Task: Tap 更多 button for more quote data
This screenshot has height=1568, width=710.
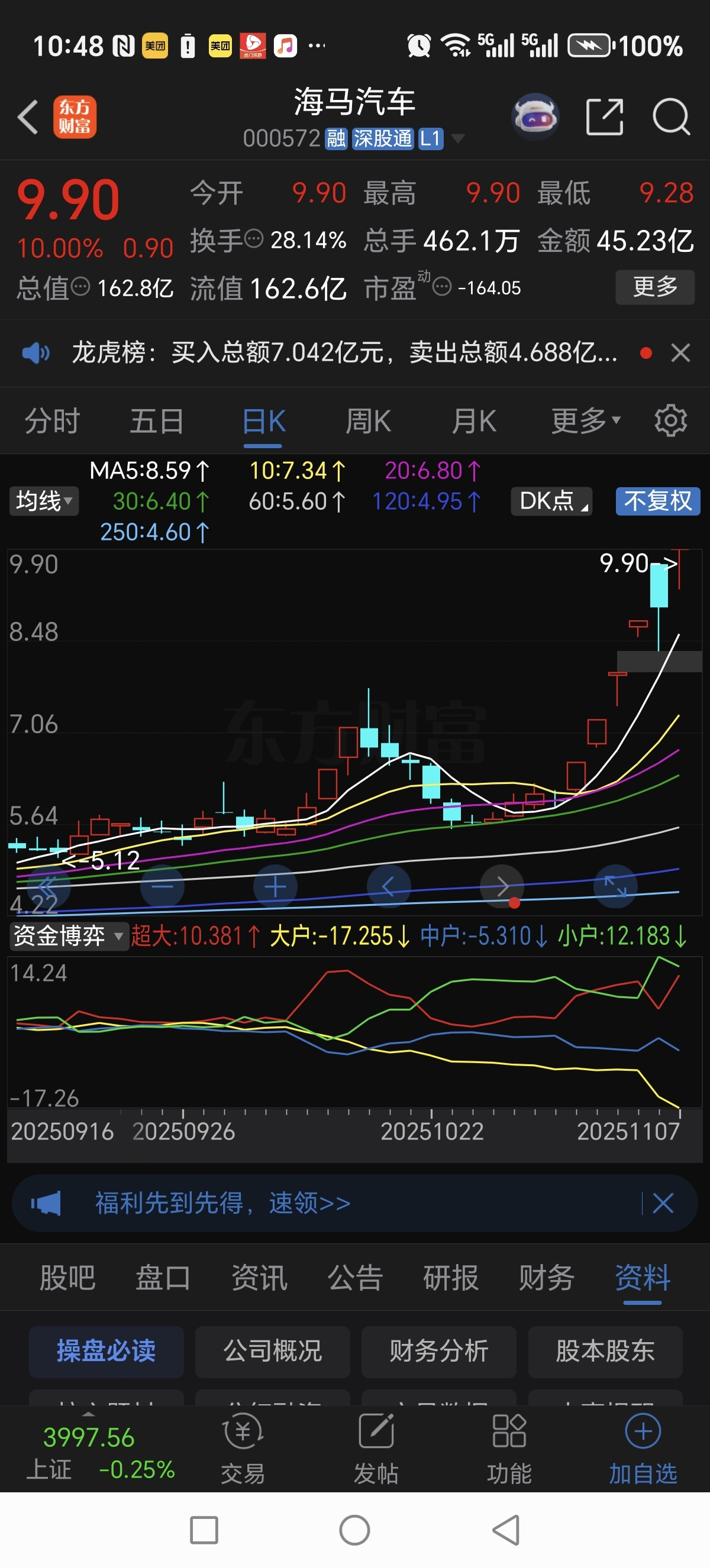Action: (655, 287)
